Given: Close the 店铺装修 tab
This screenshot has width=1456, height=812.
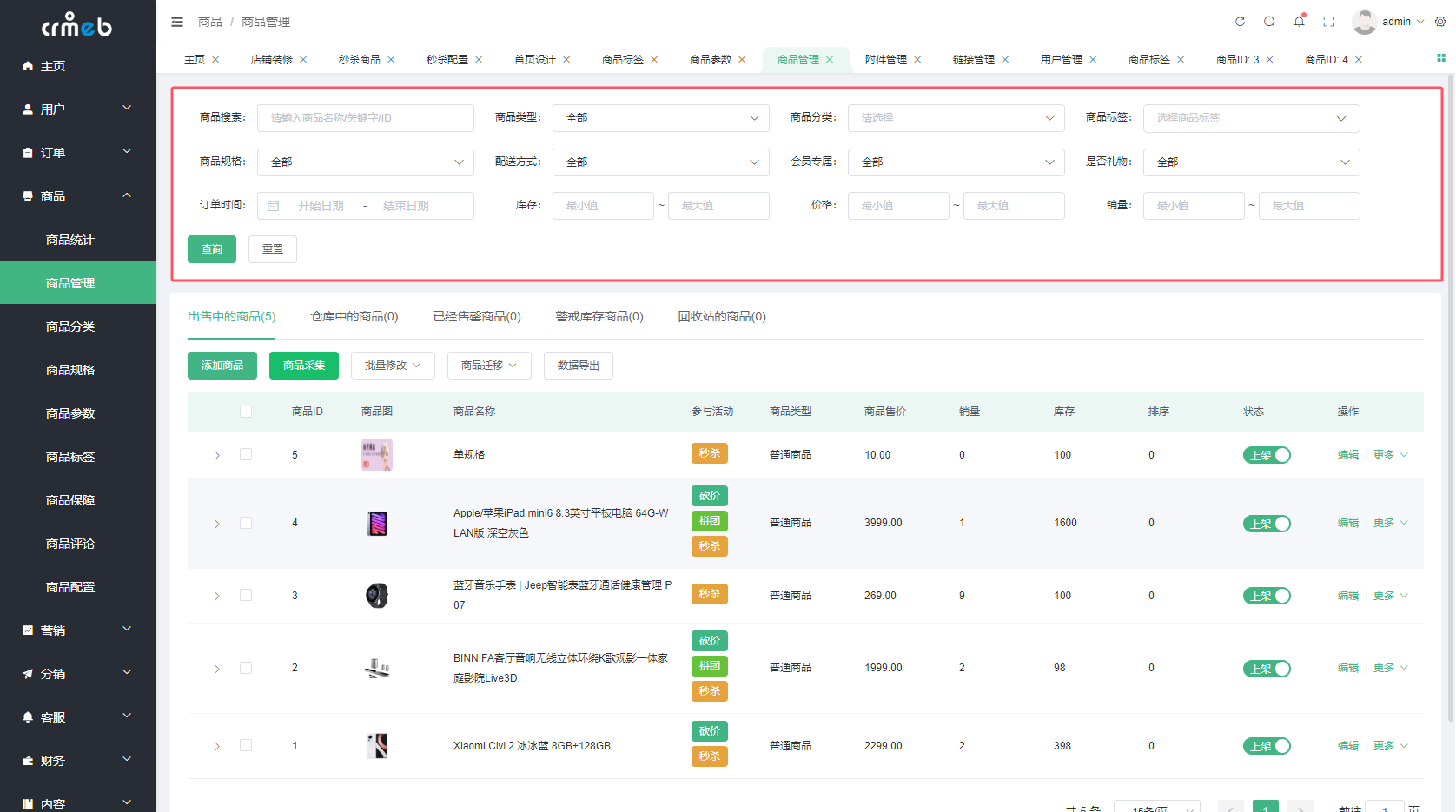Looking at the screenshot, I should pos(303,60).
